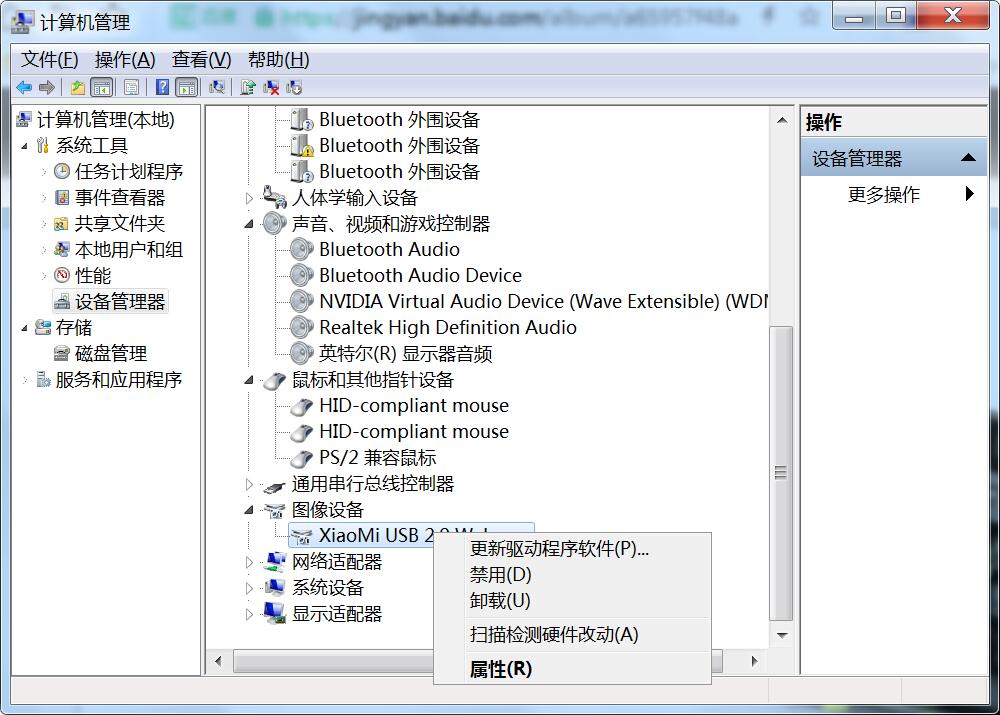
Task: Select 本地用户和组 icon in tree
Action: pyautogui.click(x=62, y=249)
